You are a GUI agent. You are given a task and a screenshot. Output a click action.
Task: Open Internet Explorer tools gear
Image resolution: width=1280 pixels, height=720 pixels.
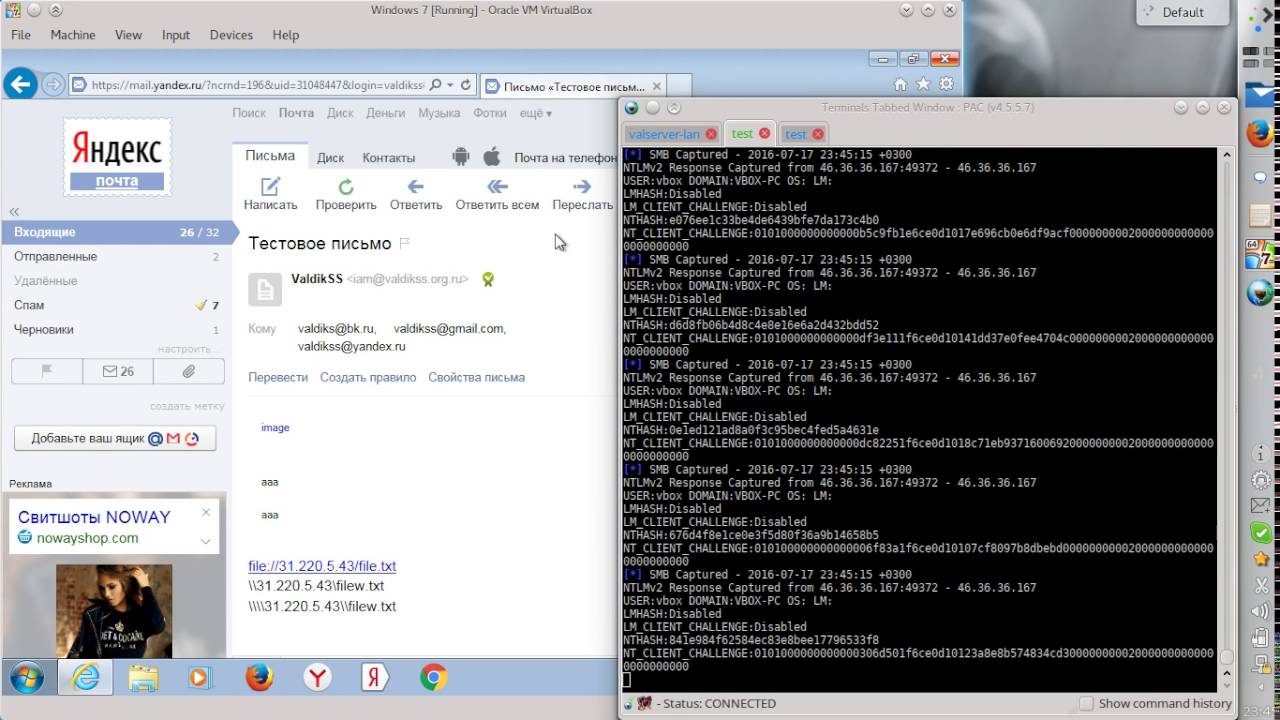pyautogui.click(x=946, y=85)
